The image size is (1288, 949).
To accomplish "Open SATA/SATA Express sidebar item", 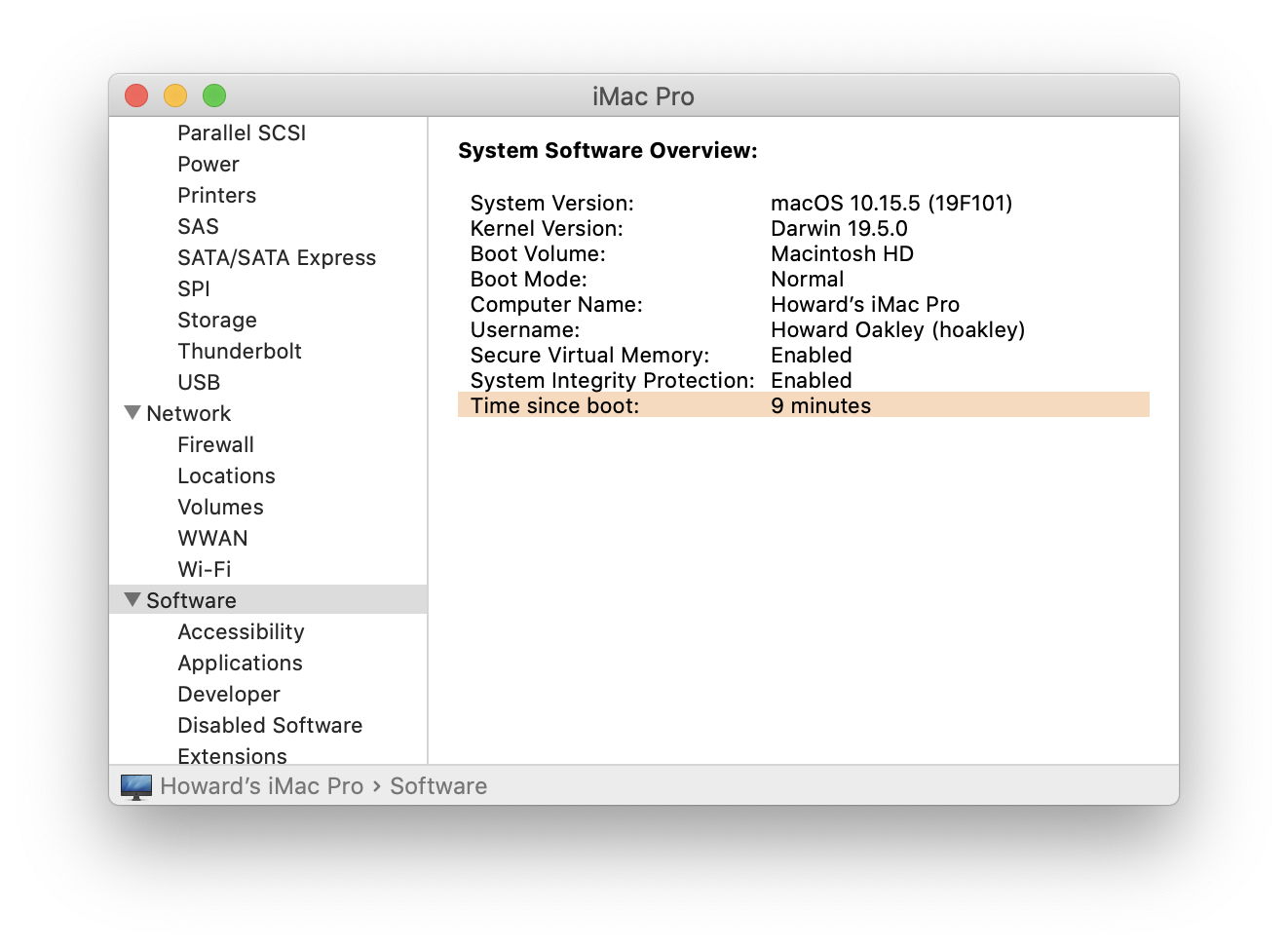I will pyautogui.click(x=276, y=257).
